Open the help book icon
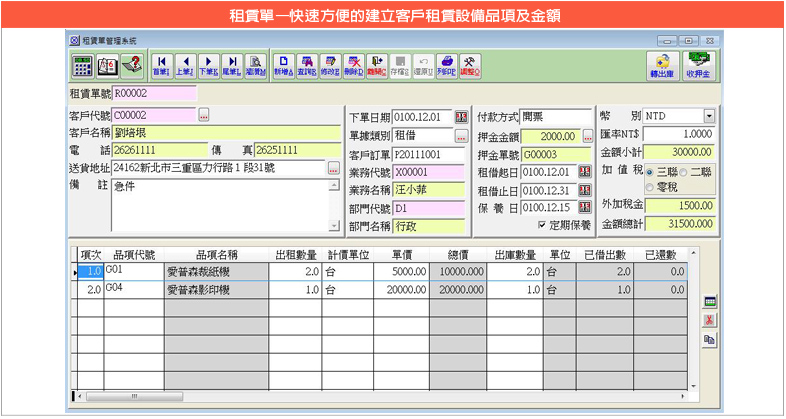The height and width of the screenshot is (419, 786). pos(107,66)
